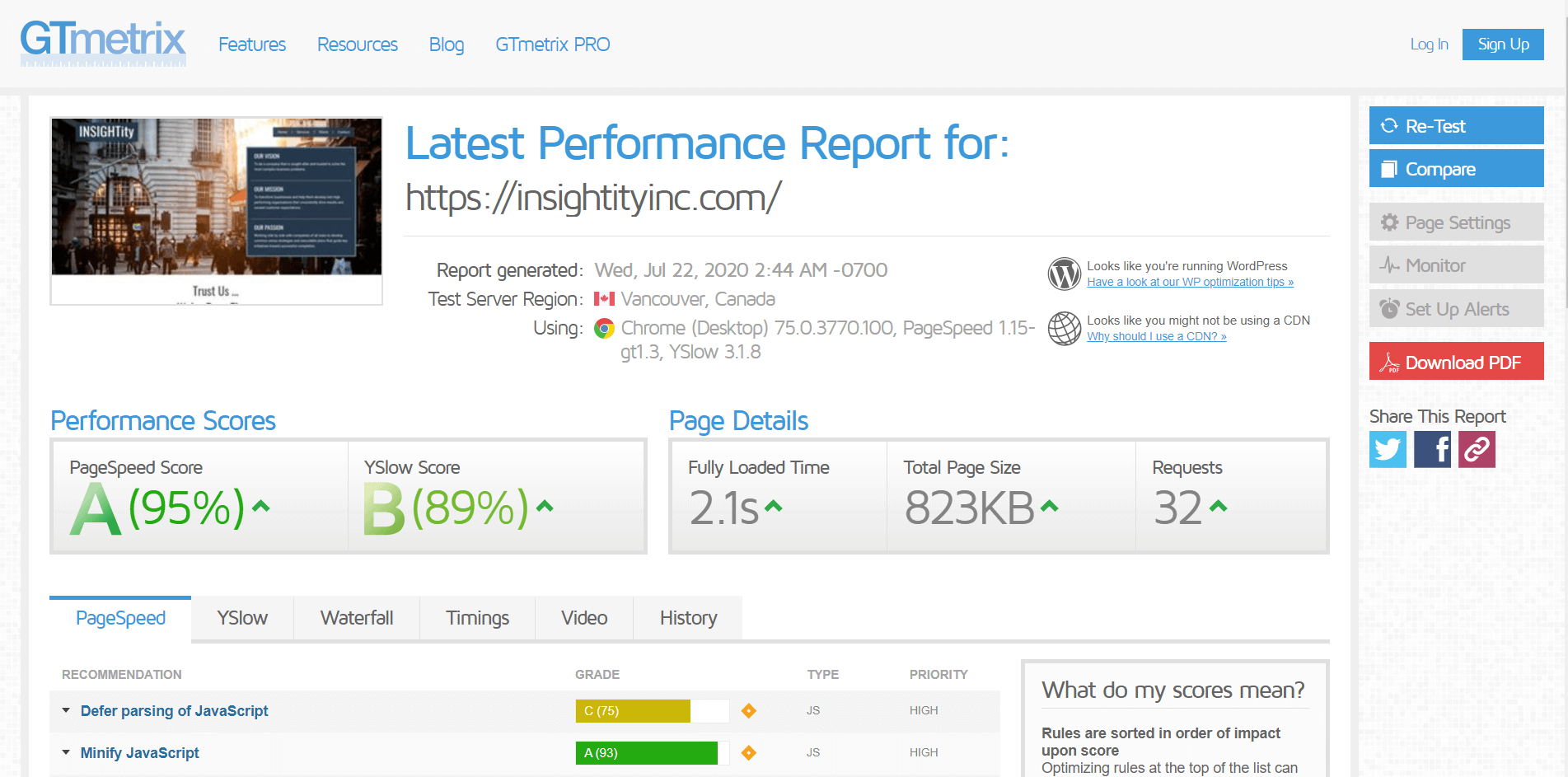Screen dimensions: 1568x777
Task: Click the GTmetrix logo
Action: [103, 43]
